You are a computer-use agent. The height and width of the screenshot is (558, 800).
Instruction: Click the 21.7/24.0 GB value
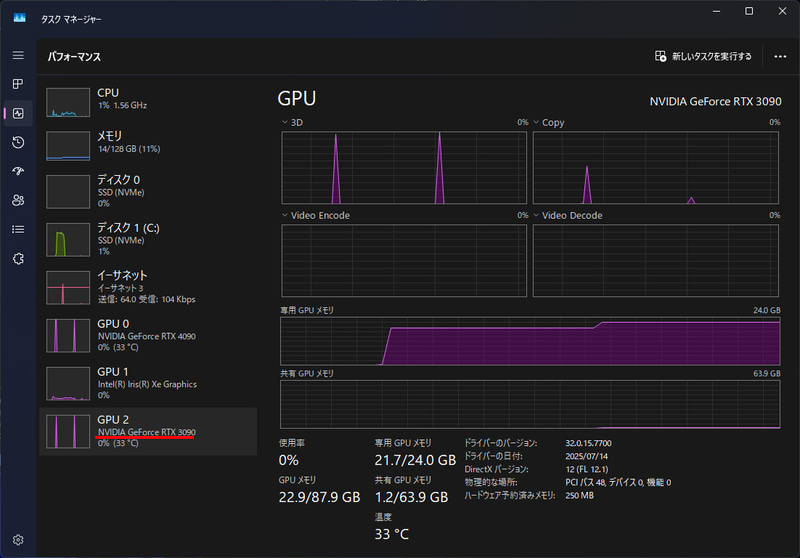pos(415,460)
